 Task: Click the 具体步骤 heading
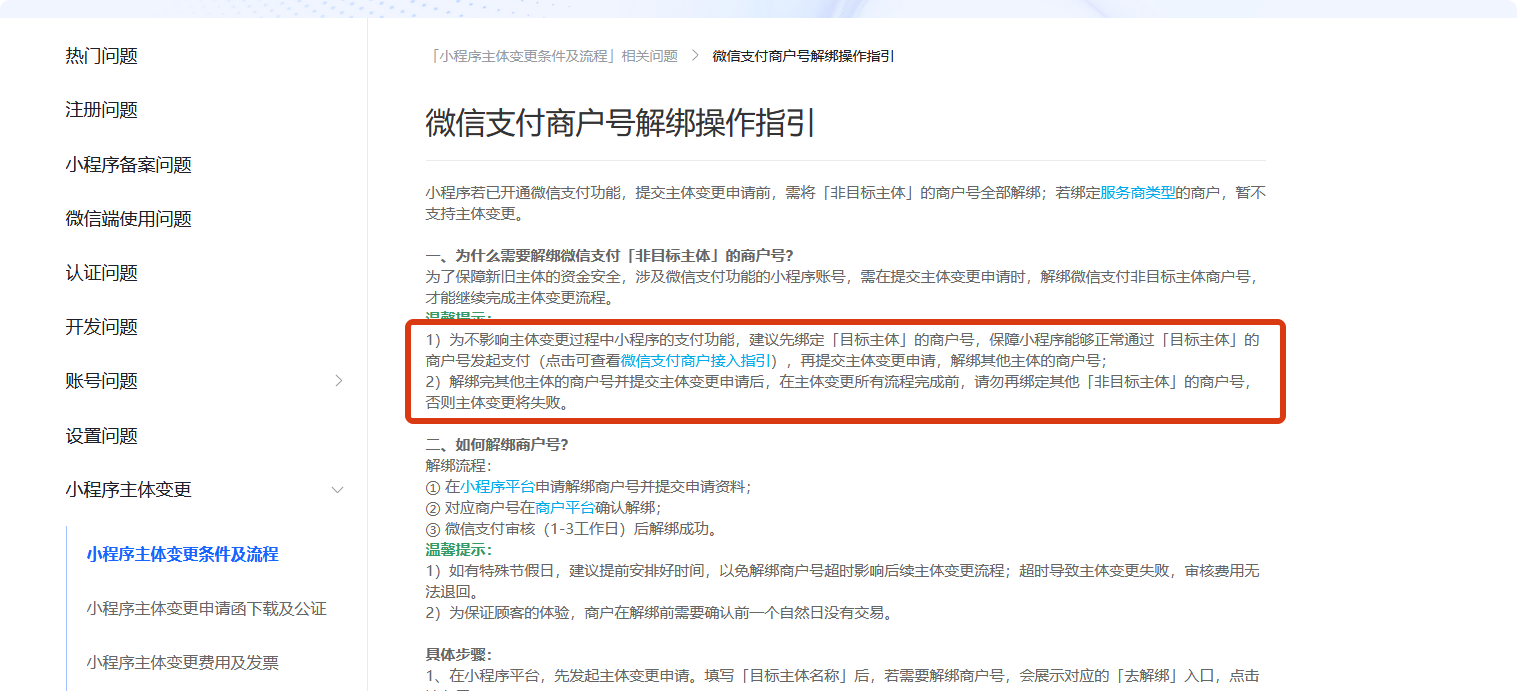point(459,655)
